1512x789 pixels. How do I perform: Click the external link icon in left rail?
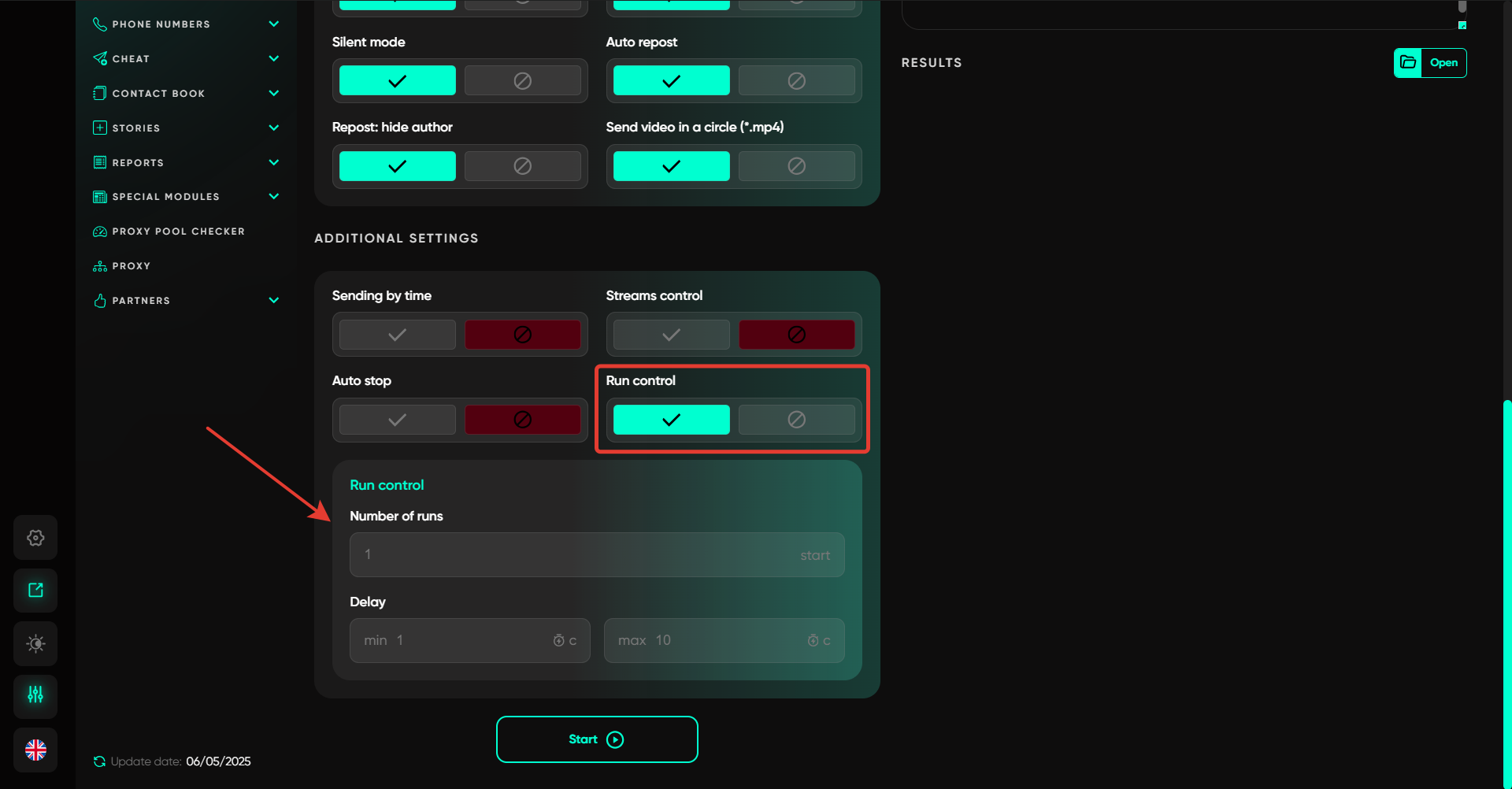click(35, 591)
